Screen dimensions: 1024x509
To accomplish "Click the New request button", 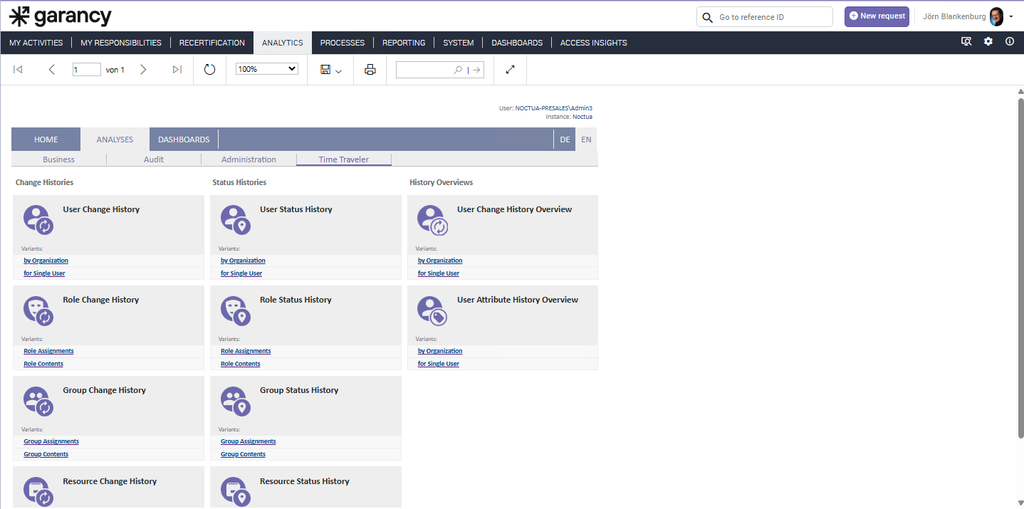I will pyautogui.click(x=877, y=16).
